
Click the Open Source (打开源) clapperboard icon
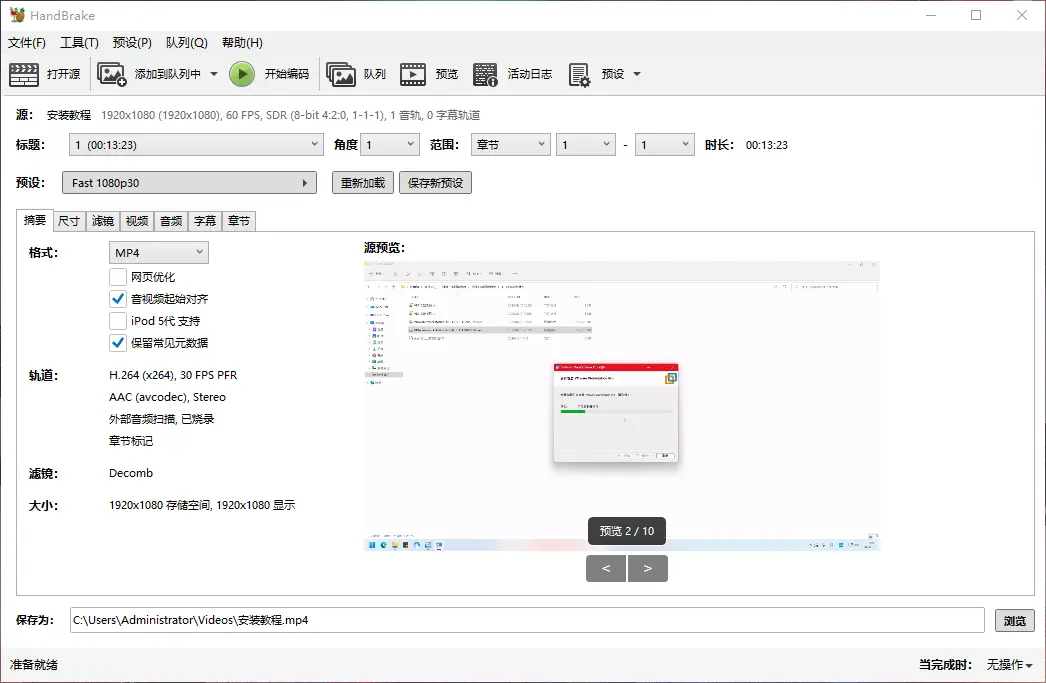[24, 74]
